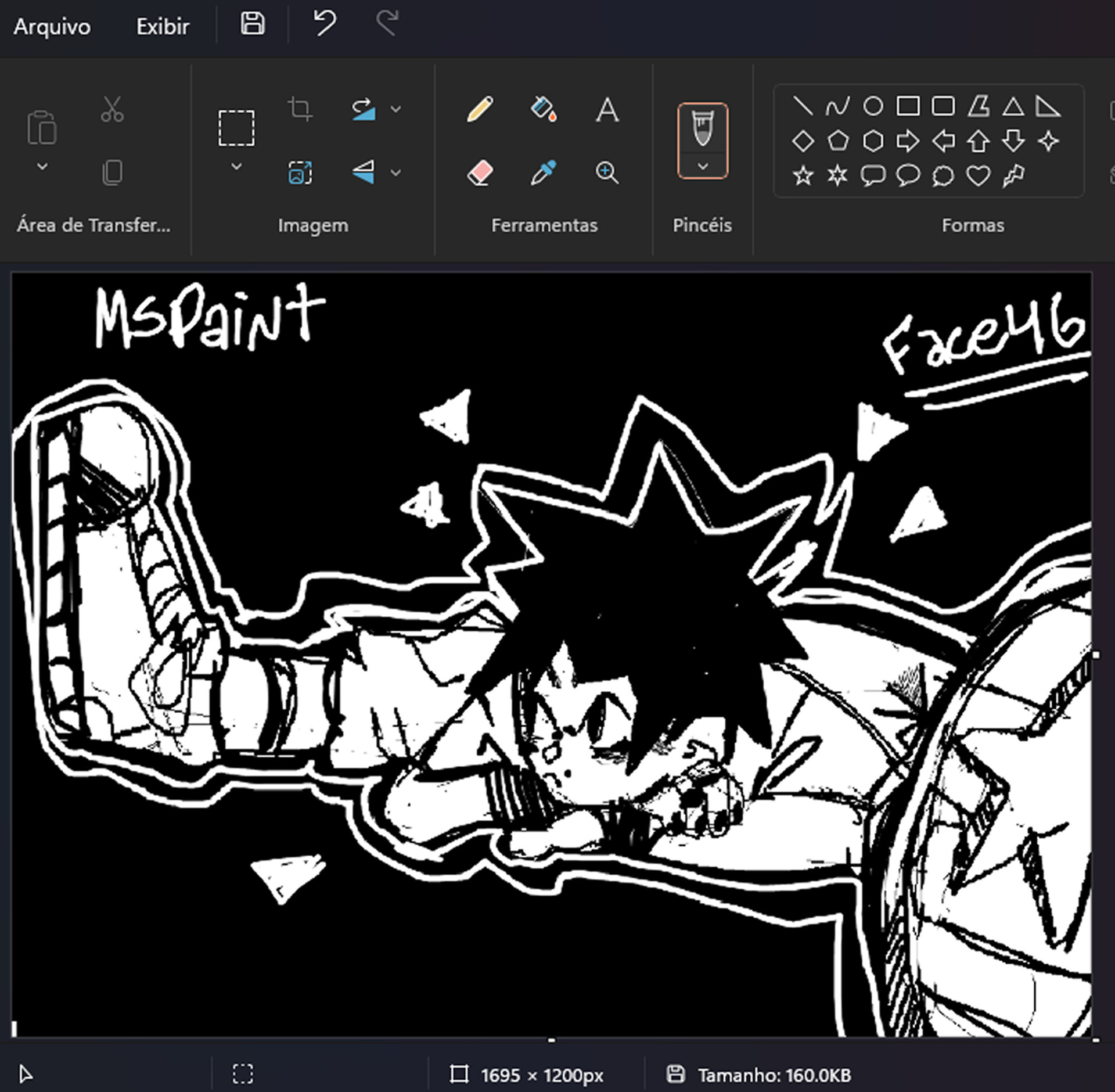Cut the selection with the scissors icon
The height and width of the screenshot is (1092, 1115).
(x=112, y=108)
